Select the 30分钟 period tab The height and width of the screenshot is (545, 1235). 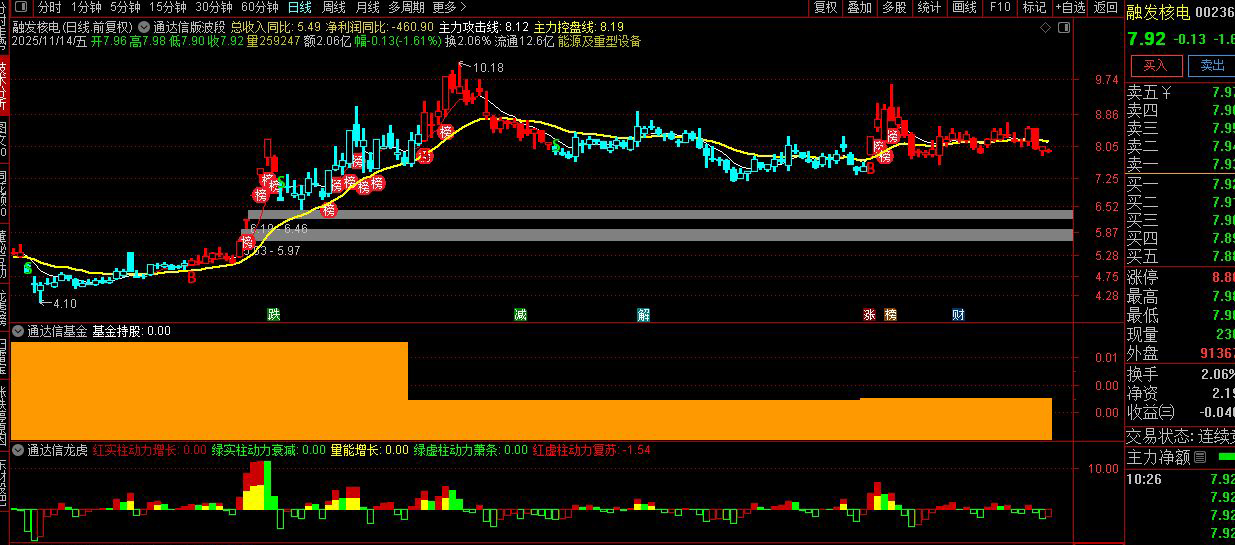[214, 7]
